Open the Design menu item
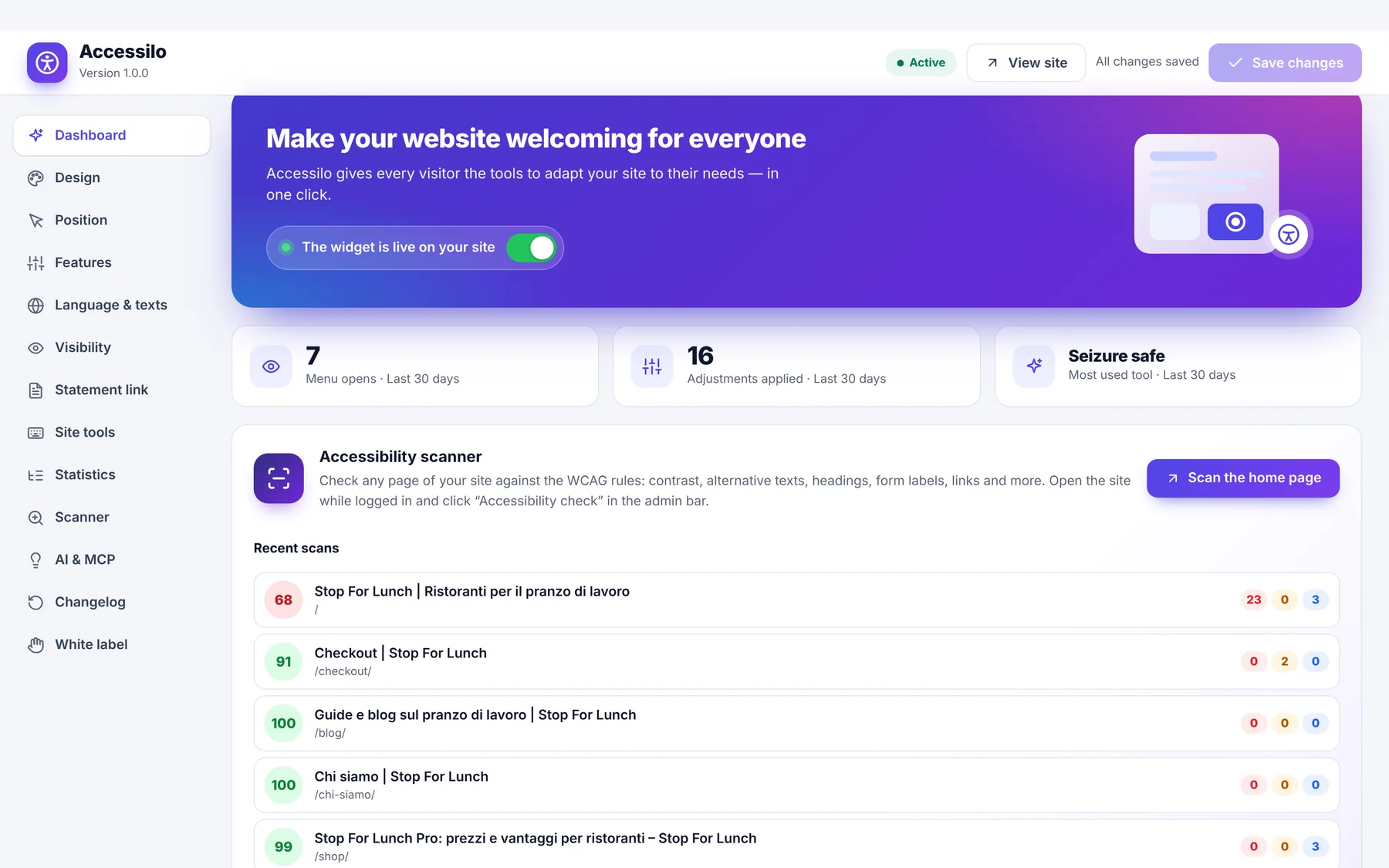The image size is (1389, 868). [x=112, y=178]
